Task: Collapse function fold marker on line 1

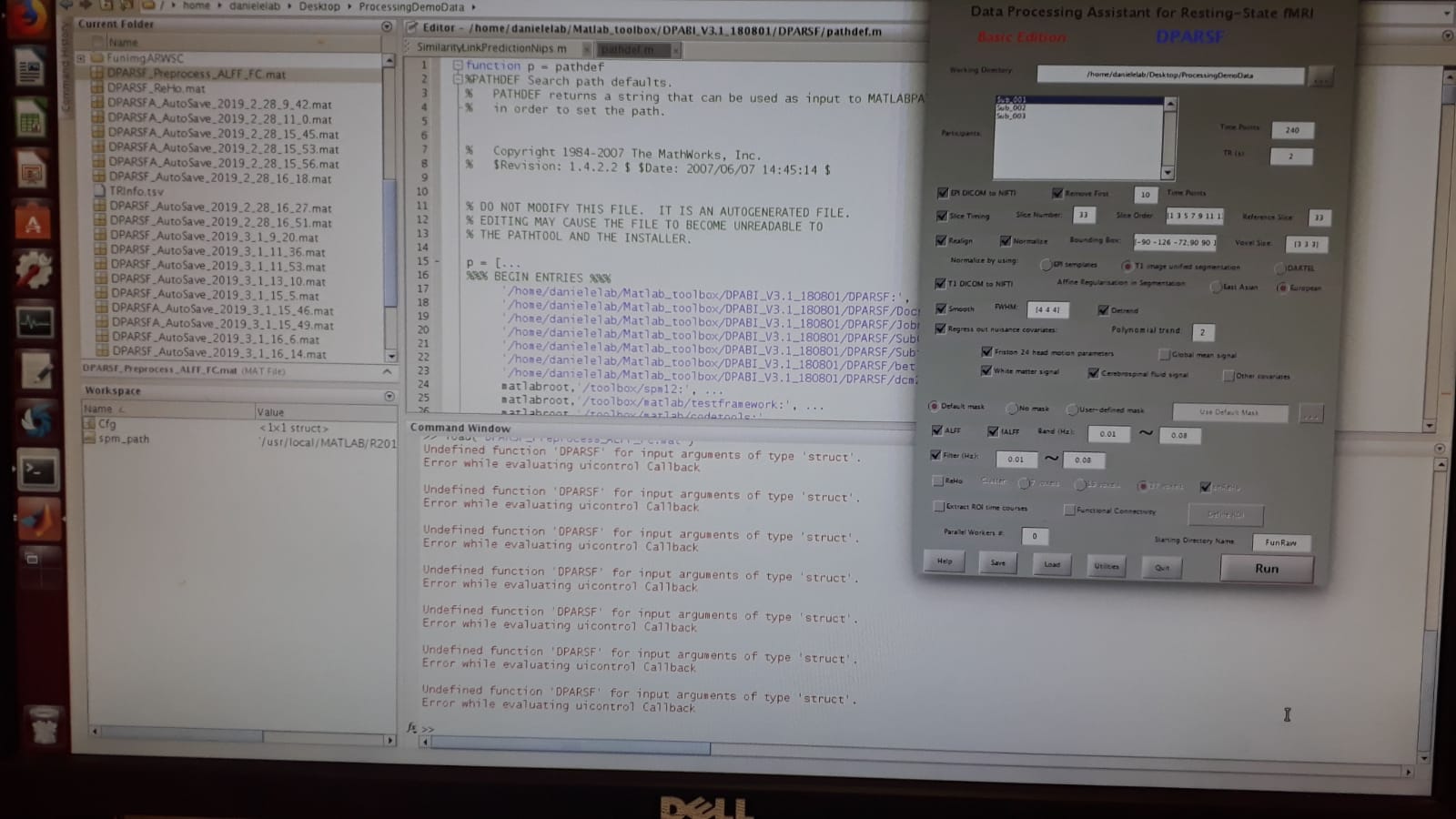Action: (458, 66)
